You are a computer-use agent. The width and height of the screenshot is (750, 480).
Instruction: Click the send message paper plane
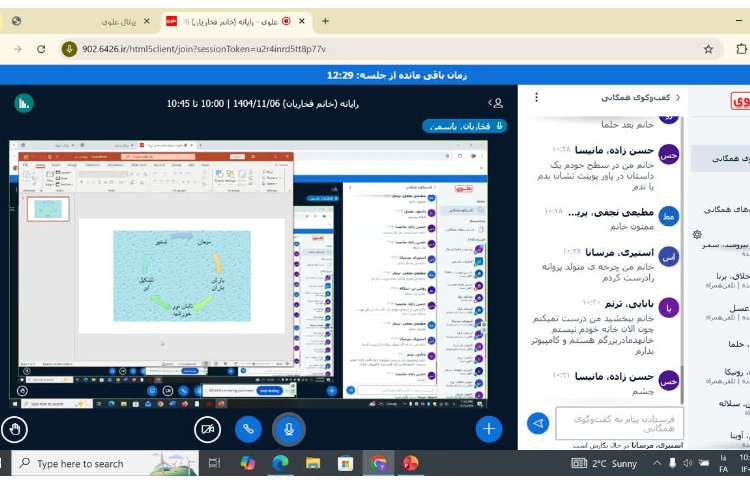[538, 423]
